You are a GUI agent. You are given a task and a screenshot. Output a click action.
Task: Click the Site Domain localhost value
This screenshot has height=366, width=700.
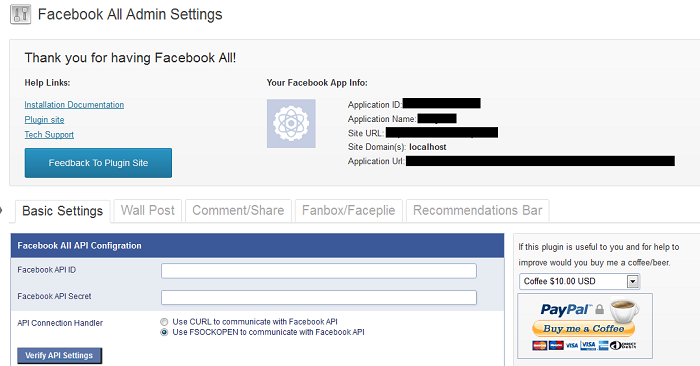click(x=428, y=147)
